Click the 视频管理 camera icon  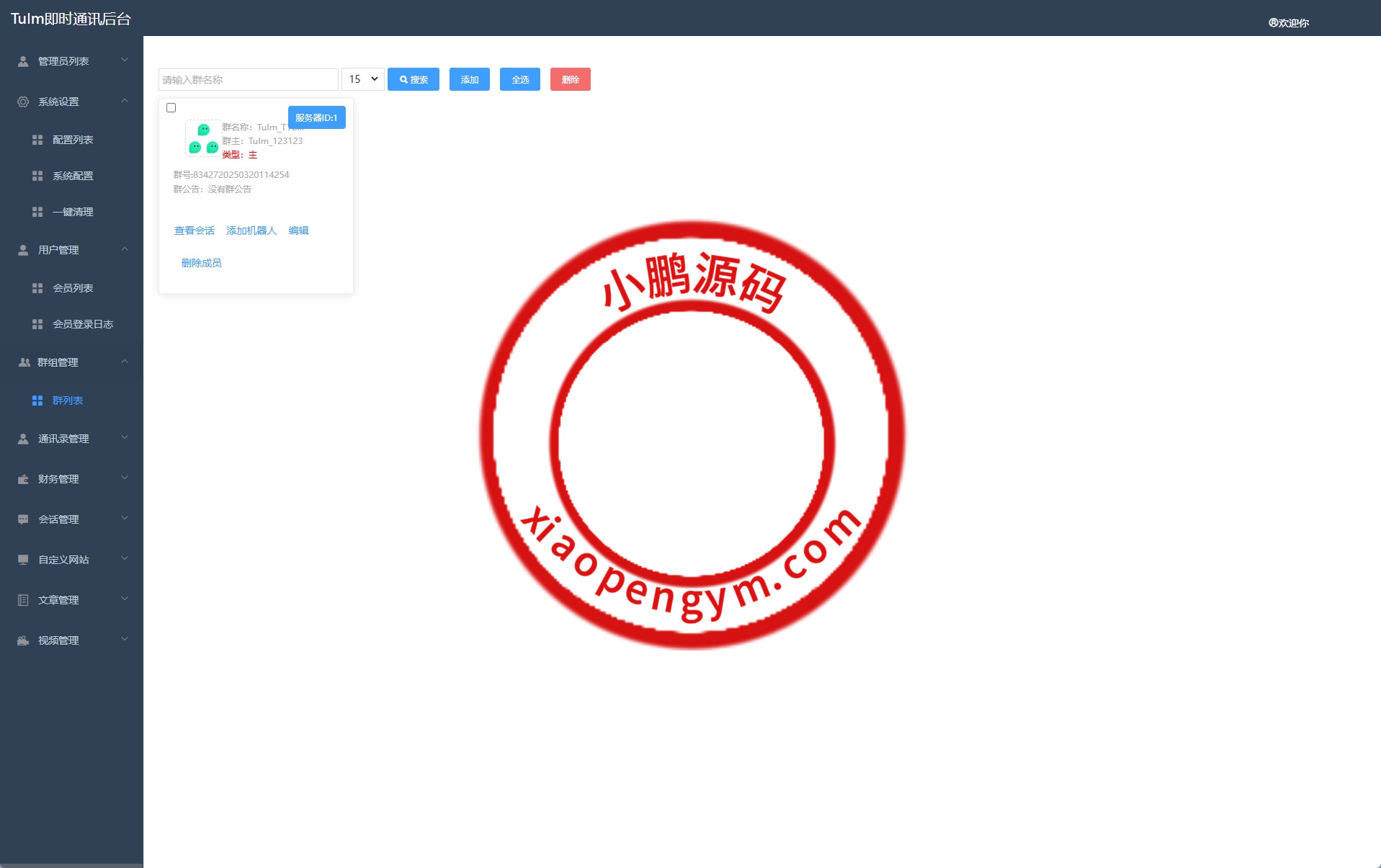tap(23, 640)
